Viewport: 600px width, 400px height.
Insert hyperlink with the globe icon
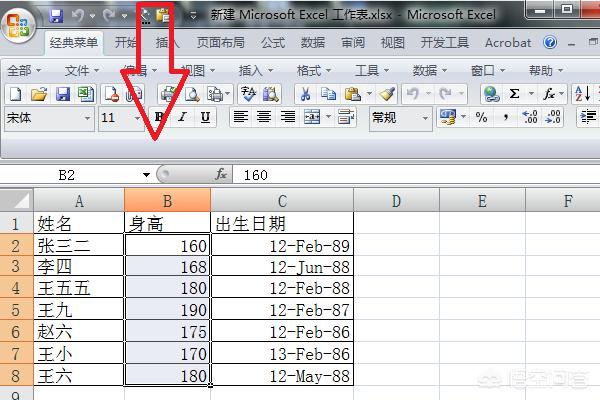point(491,94)
